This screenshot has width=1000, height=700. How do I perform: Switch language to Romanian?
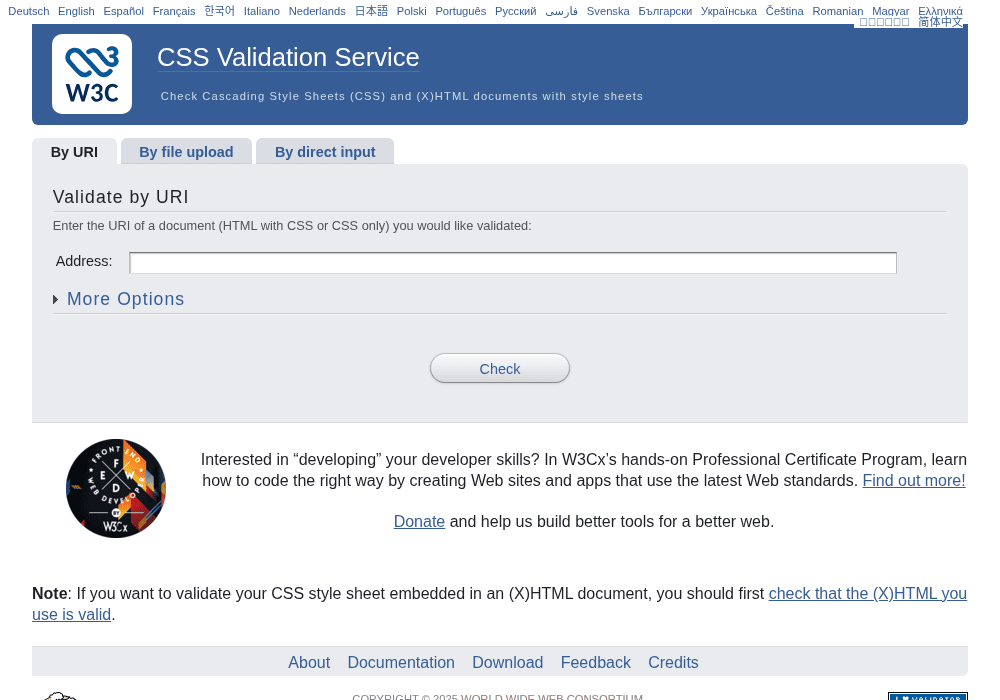pos(837,11)
